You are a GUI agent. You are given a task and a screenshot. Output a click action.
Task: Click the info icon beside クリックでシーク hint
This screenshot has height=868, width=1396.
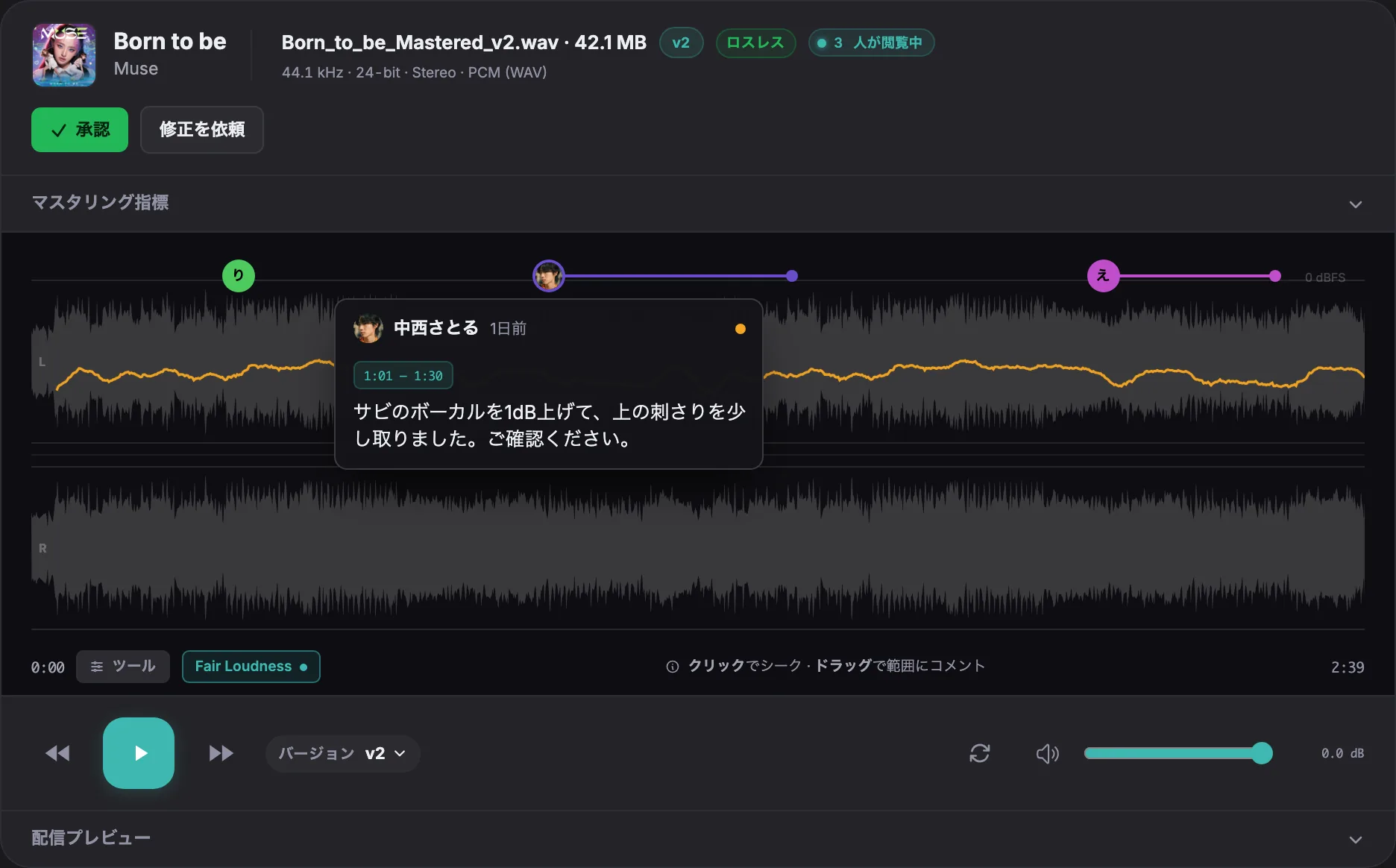pyautogui.click(x=673, y=667)
